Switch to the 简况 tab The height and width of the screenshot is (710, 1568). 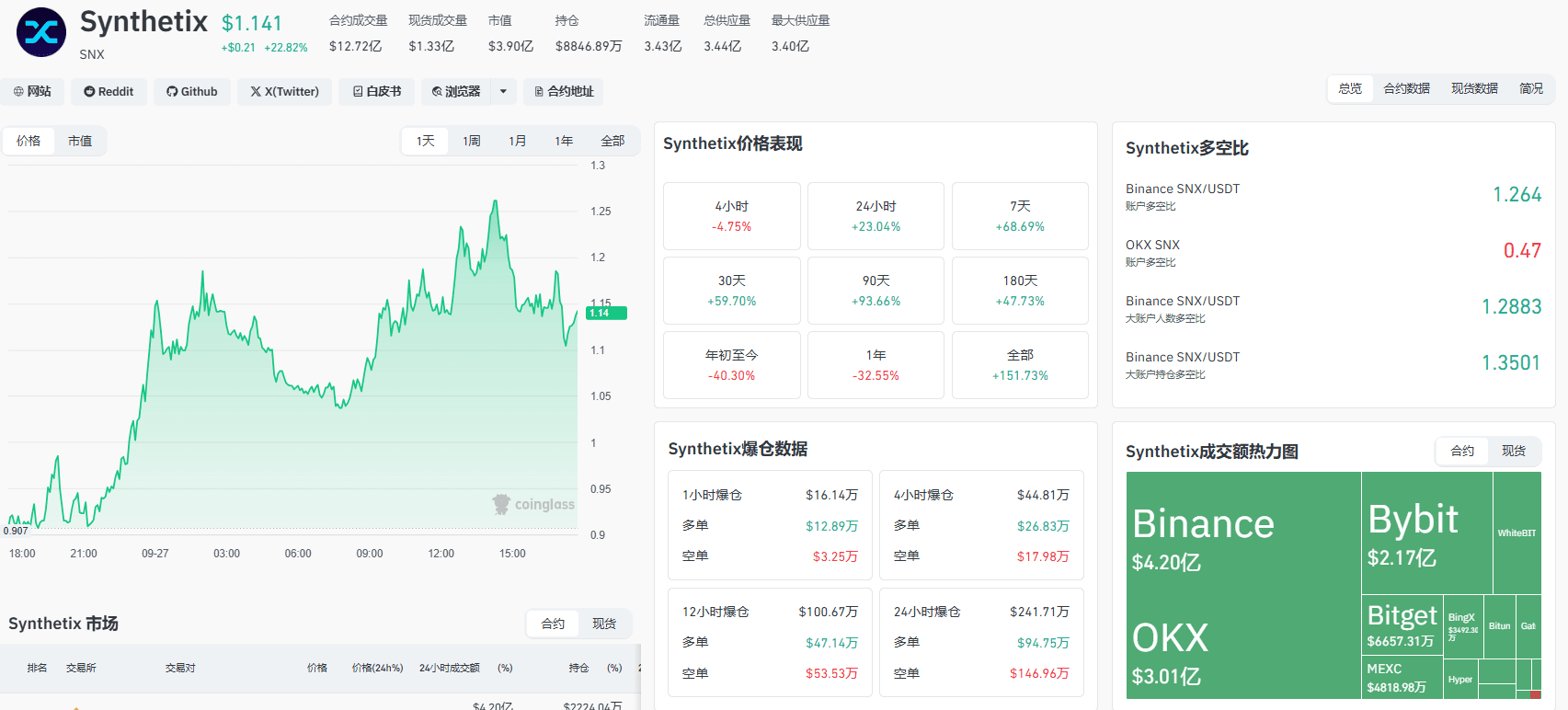[1531, 88]
